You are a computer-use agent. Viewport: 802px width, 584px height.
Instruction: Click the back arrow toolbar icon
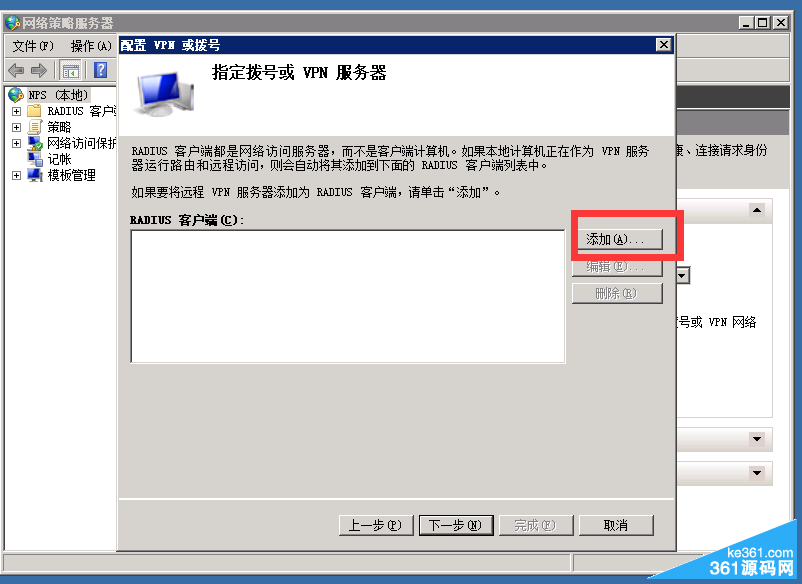pyautogui.click(x=16, y=70)
